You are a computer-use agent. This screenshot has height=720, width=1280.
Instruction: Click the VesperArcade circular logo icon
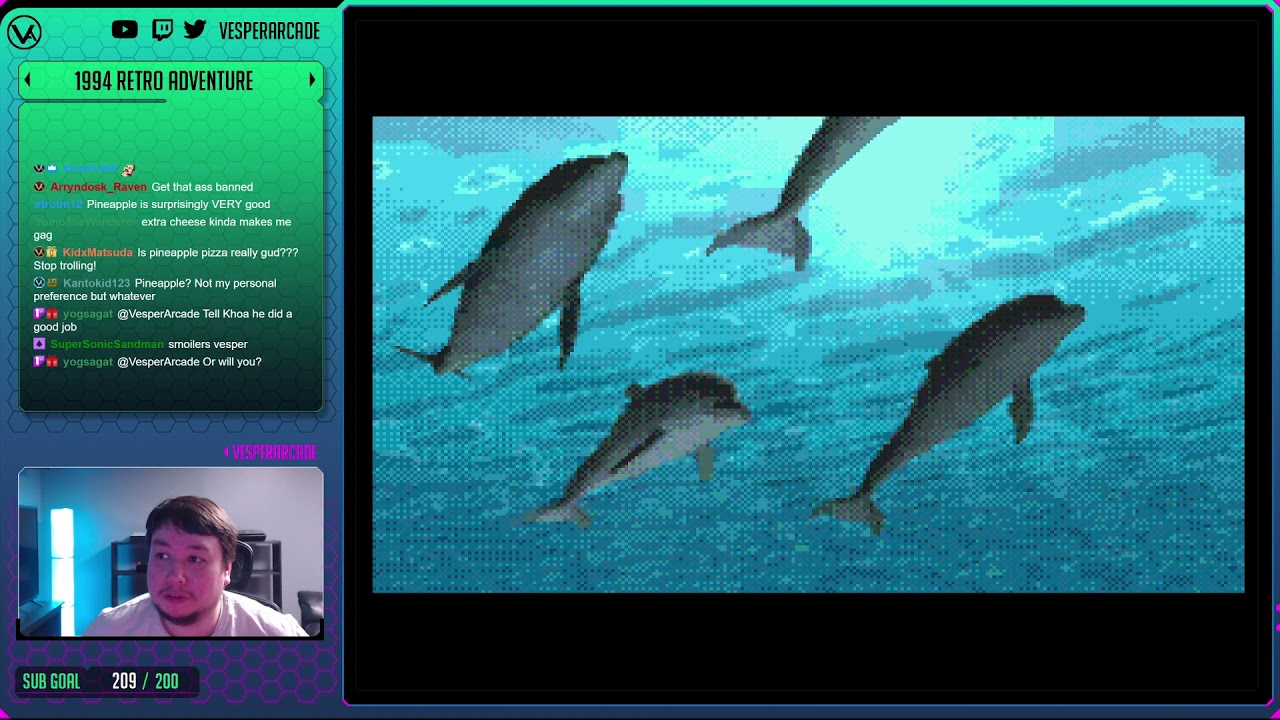click(24, 32)
